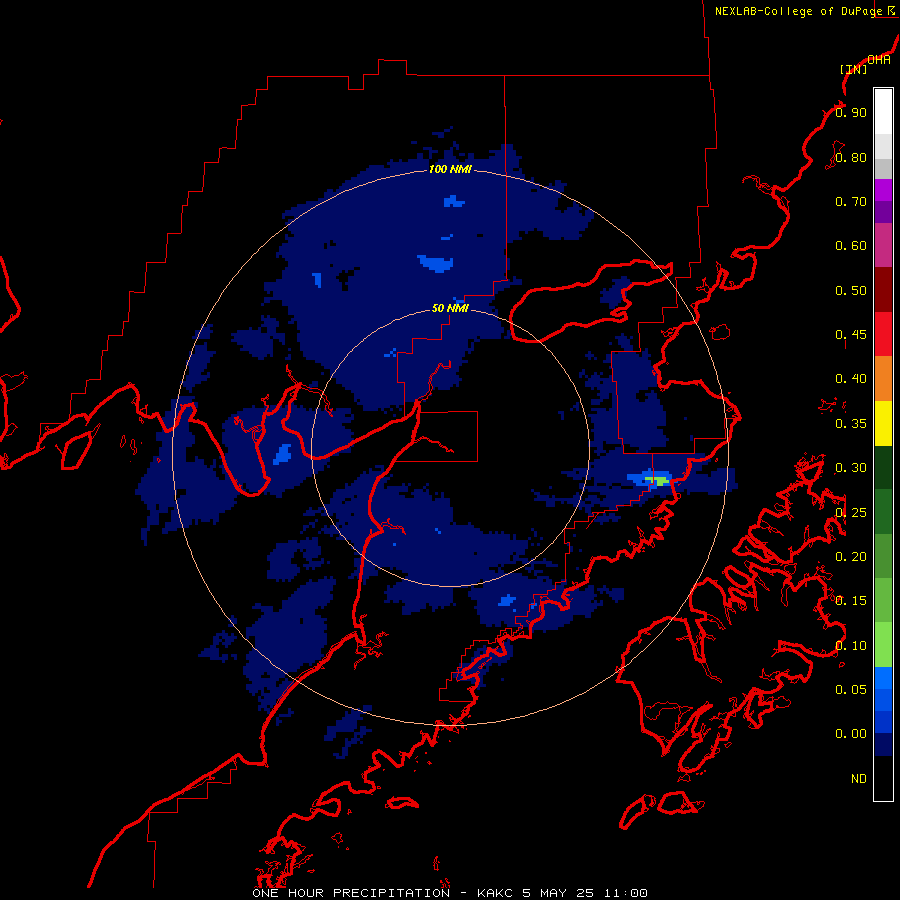Click the 0.40 legend value
This screenshot has width=900, height=900.
[851, 379]
